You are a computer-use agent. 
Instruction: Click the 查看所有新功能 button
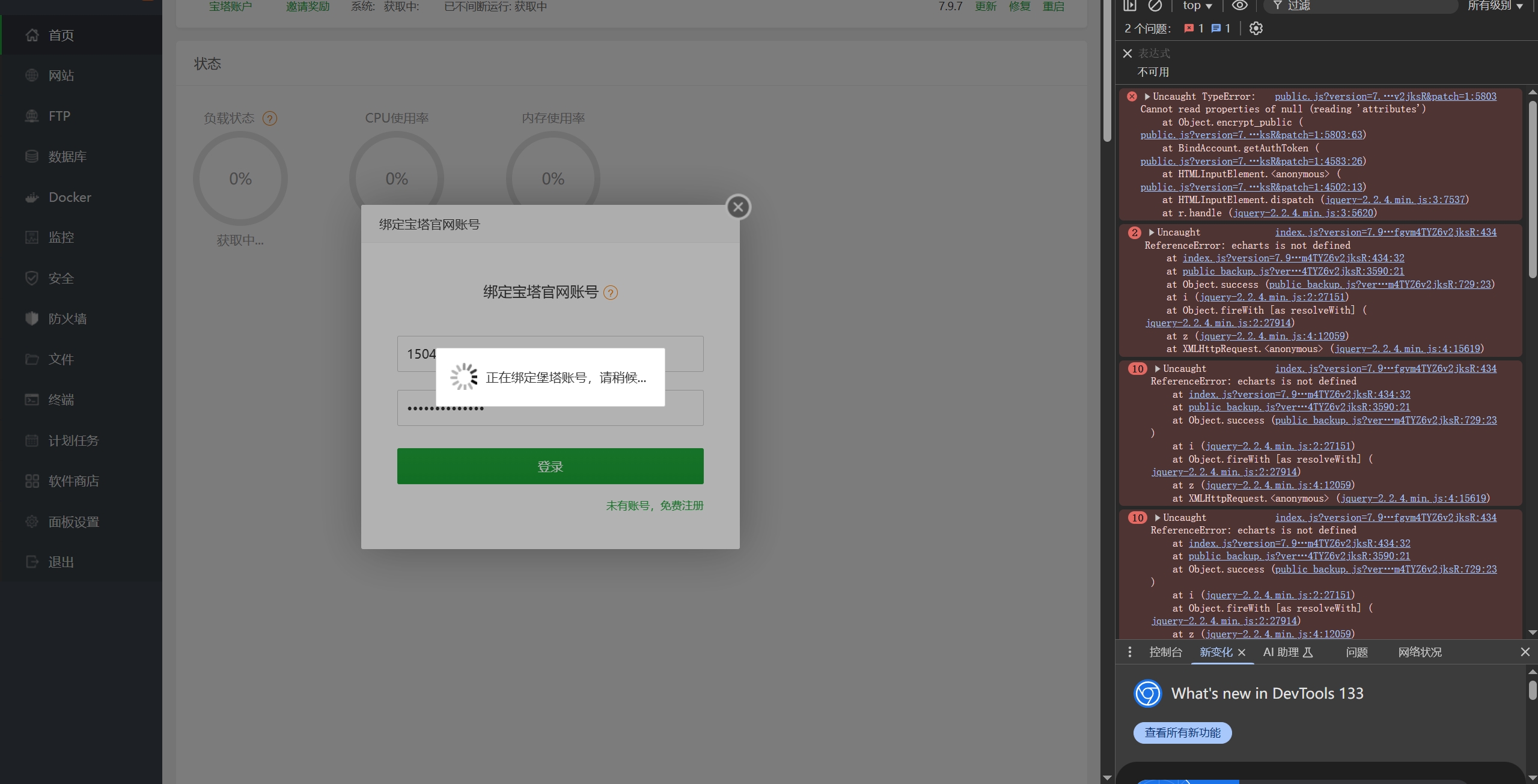click(x=1182, y=732)
